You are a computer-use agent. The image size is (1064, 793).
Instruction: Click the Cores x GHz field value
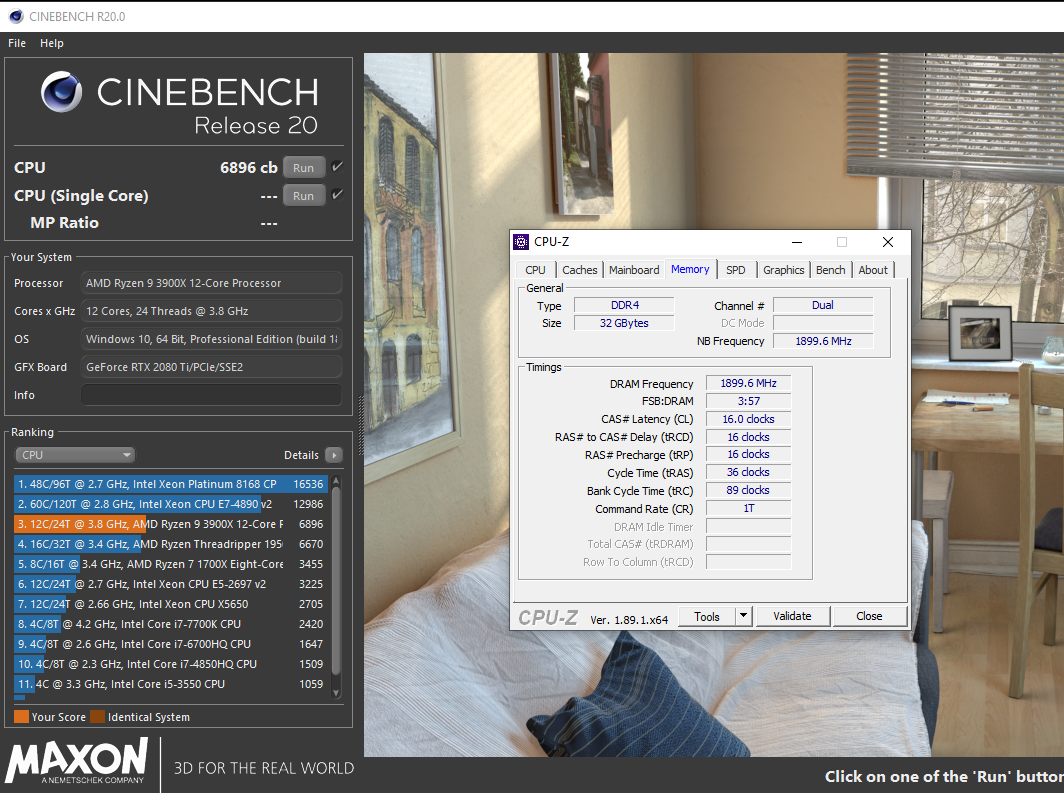(211, 311)
